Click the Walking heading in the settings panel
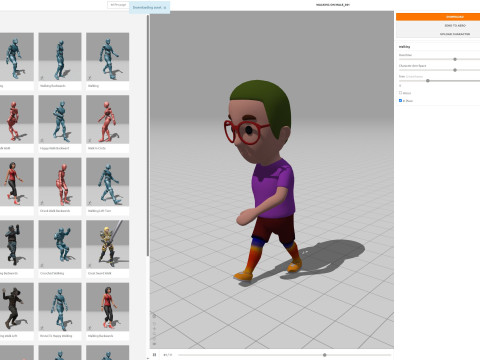The width and height of the screenshot is (480, 360). coord(404,47)
